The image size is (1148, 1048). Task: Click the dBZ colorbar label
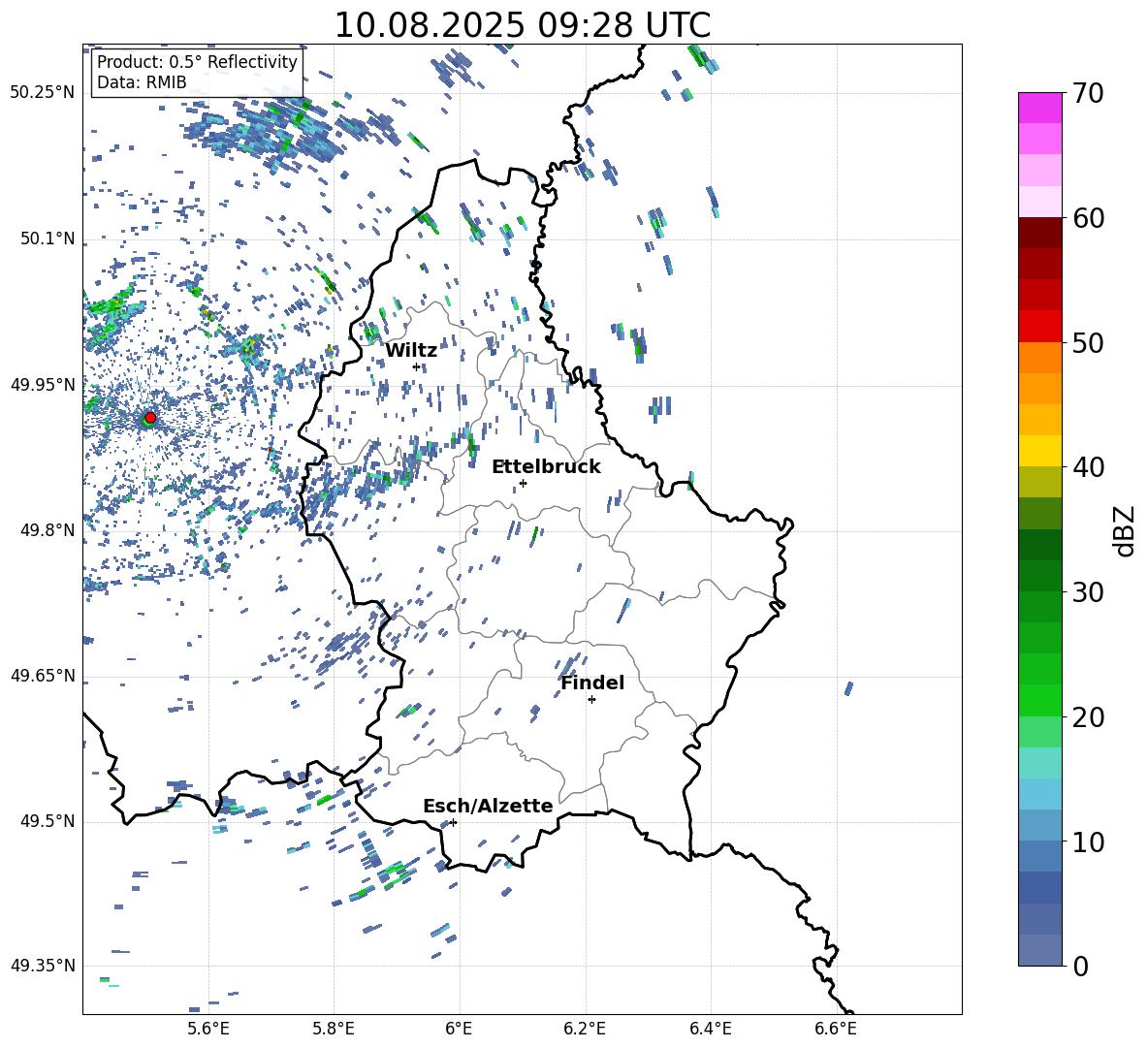(x=1126, y=530)
